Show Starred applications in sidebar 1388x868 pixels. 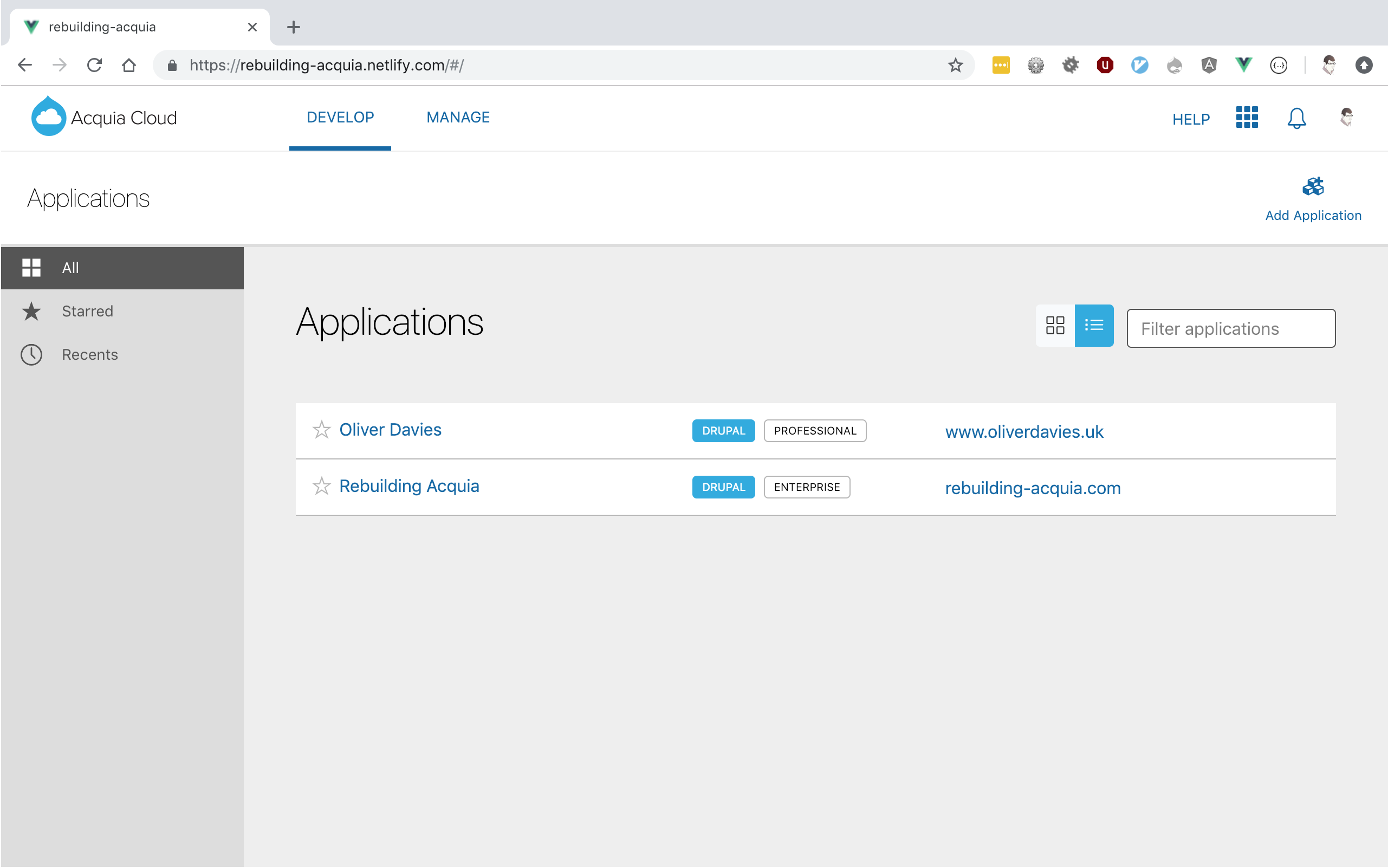(x=87, y=311)
